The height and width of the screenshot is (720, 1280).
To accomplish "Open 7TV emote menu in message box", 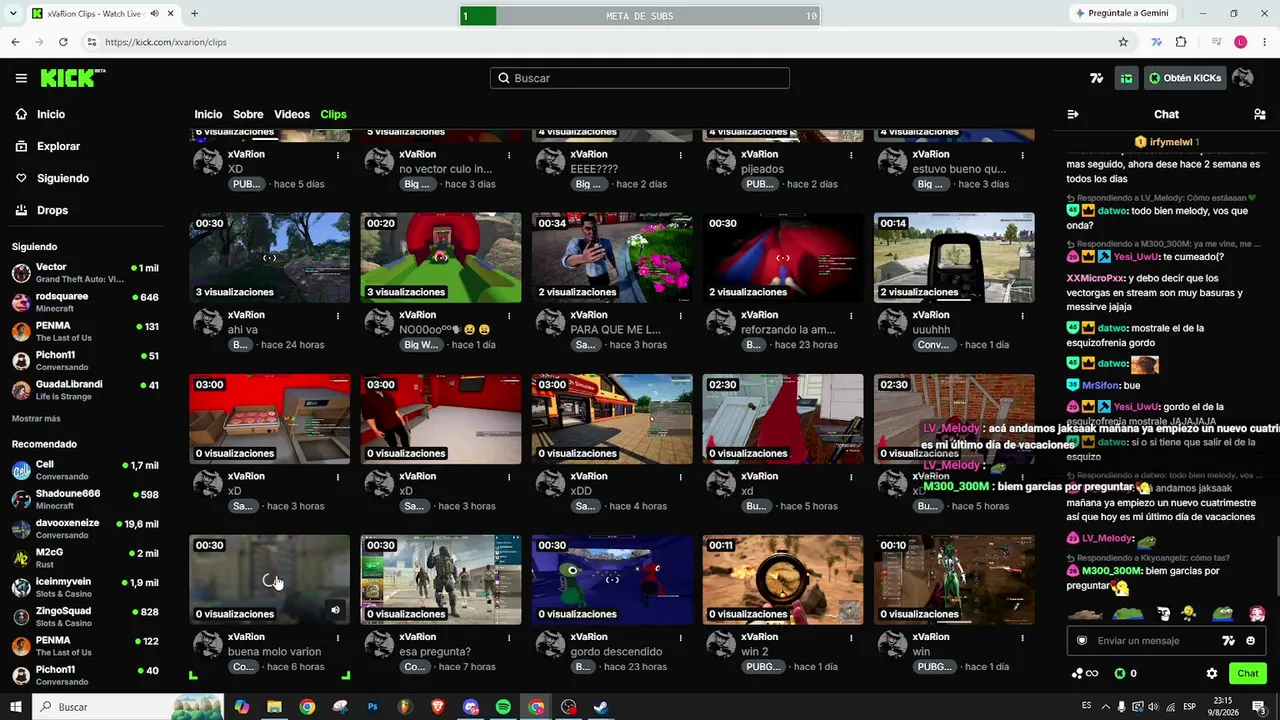I will (1229, 641).
